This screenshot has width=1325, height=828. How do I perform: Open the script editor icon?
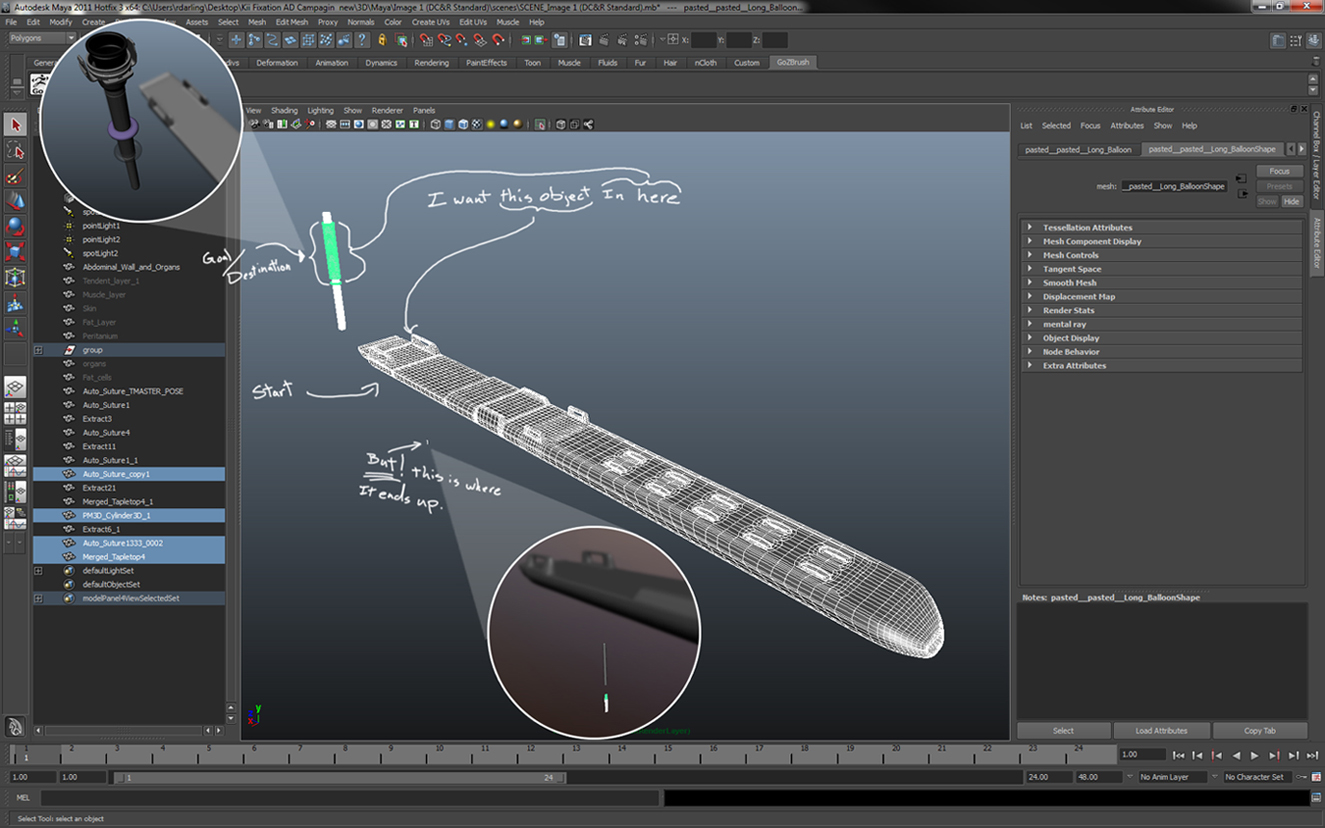[x=1316, y=798]
